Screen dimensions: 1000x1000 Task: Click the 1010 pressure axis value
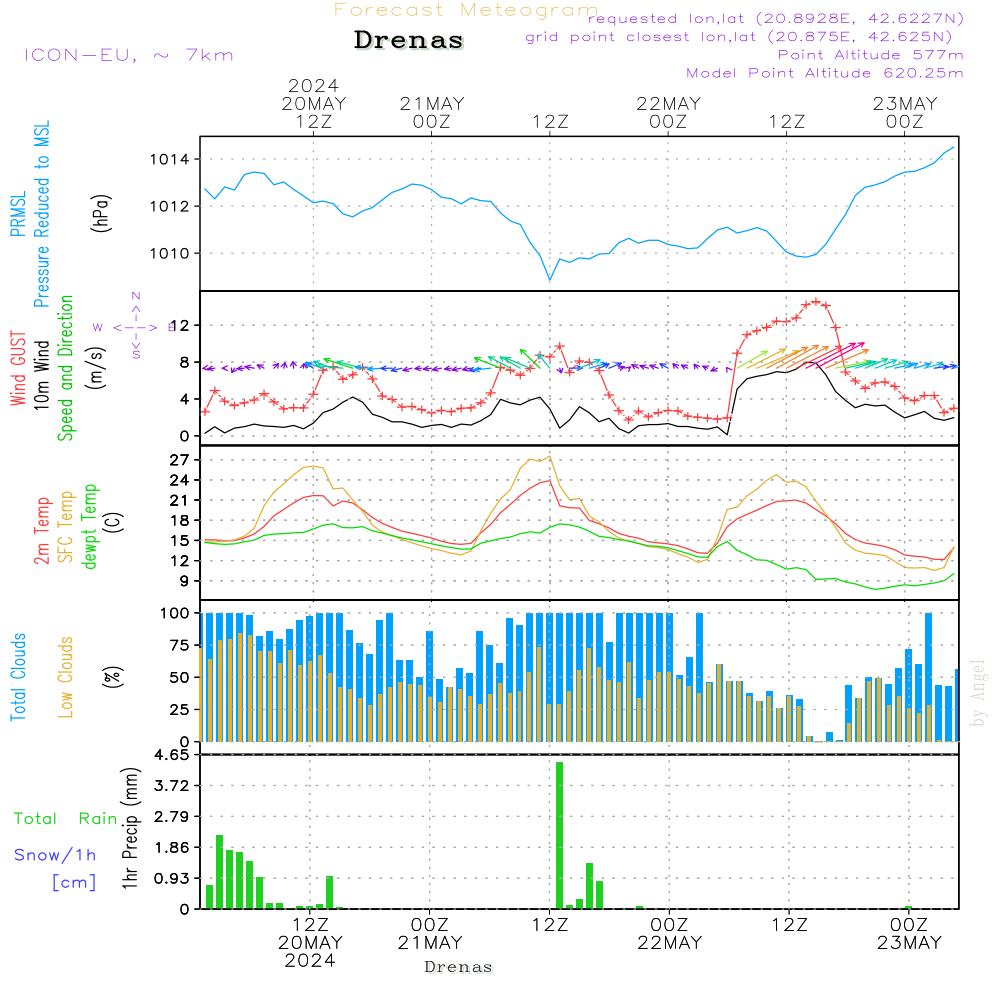tap(170, 254)
